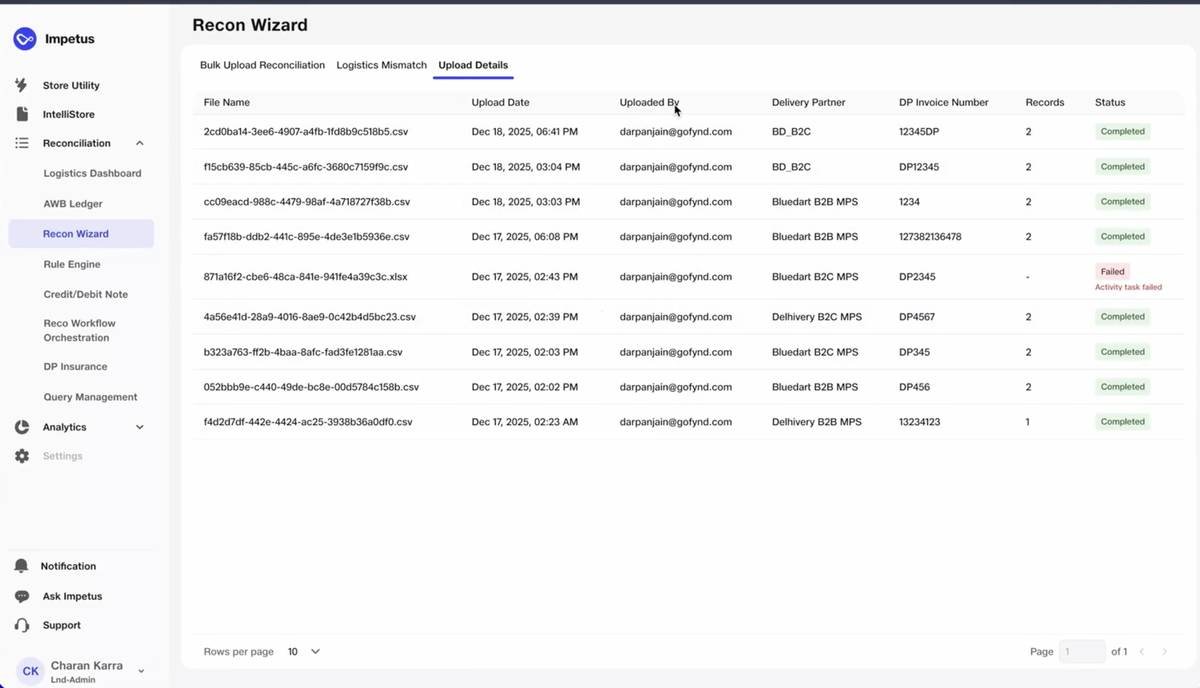The width and height of the screenshot is (1200, 688).
Task: Select the Upload Details tab
Action: [x=473, y=65]
